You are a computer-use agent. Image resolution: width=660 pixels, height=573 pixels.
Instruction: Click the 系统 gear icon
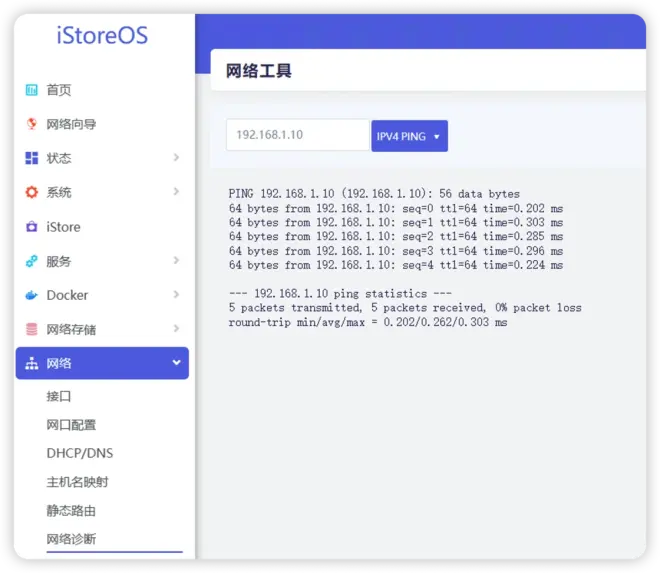point(32,192)
